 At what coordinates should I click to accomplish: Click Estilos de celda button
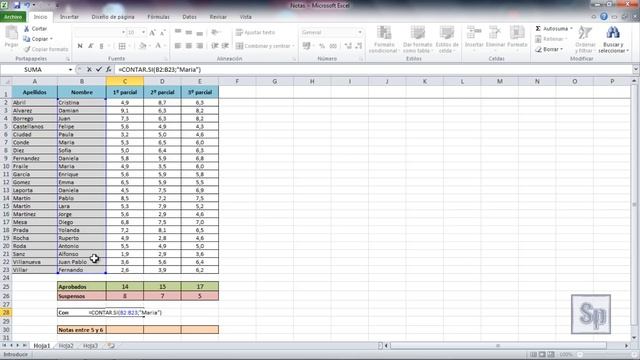[x=447, y=40]
